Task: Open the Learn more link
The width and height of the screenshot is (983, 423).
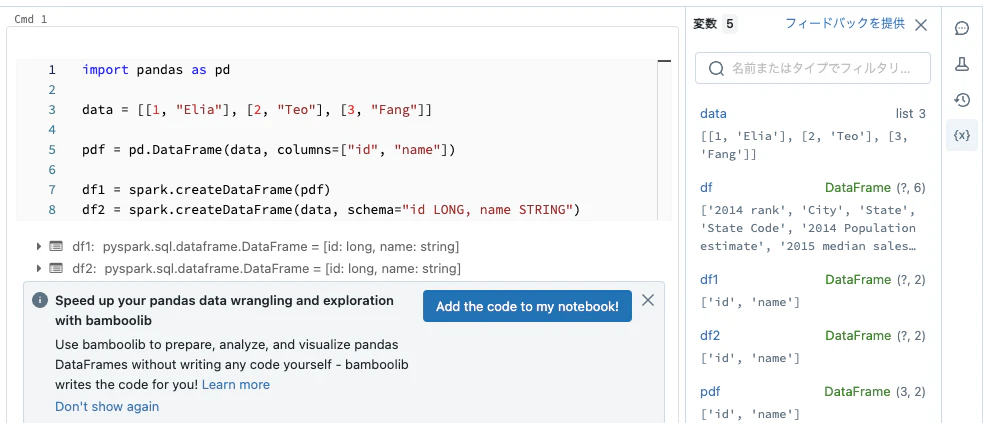Action: [236, 384]
